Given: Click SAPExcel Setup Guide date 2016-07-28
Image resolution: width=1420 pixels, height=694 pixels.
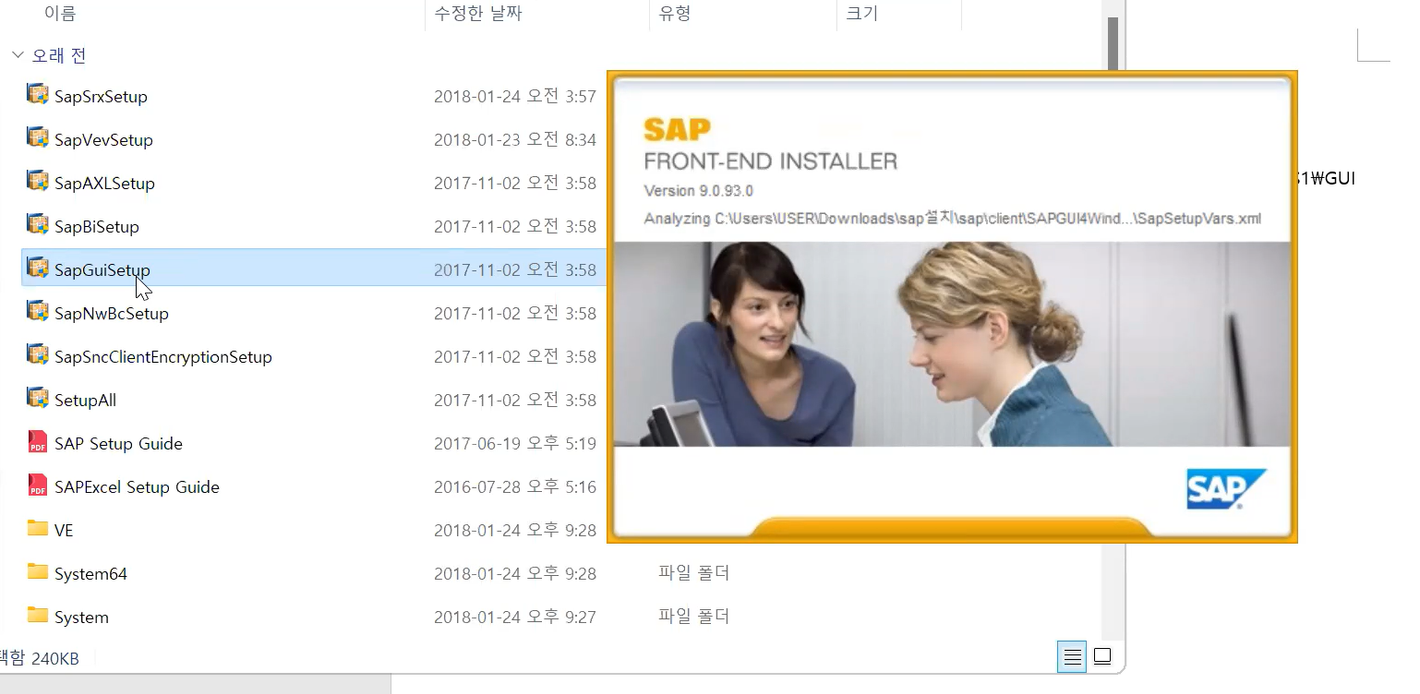Looking at the screenshot, I should [x=515, y=487].
